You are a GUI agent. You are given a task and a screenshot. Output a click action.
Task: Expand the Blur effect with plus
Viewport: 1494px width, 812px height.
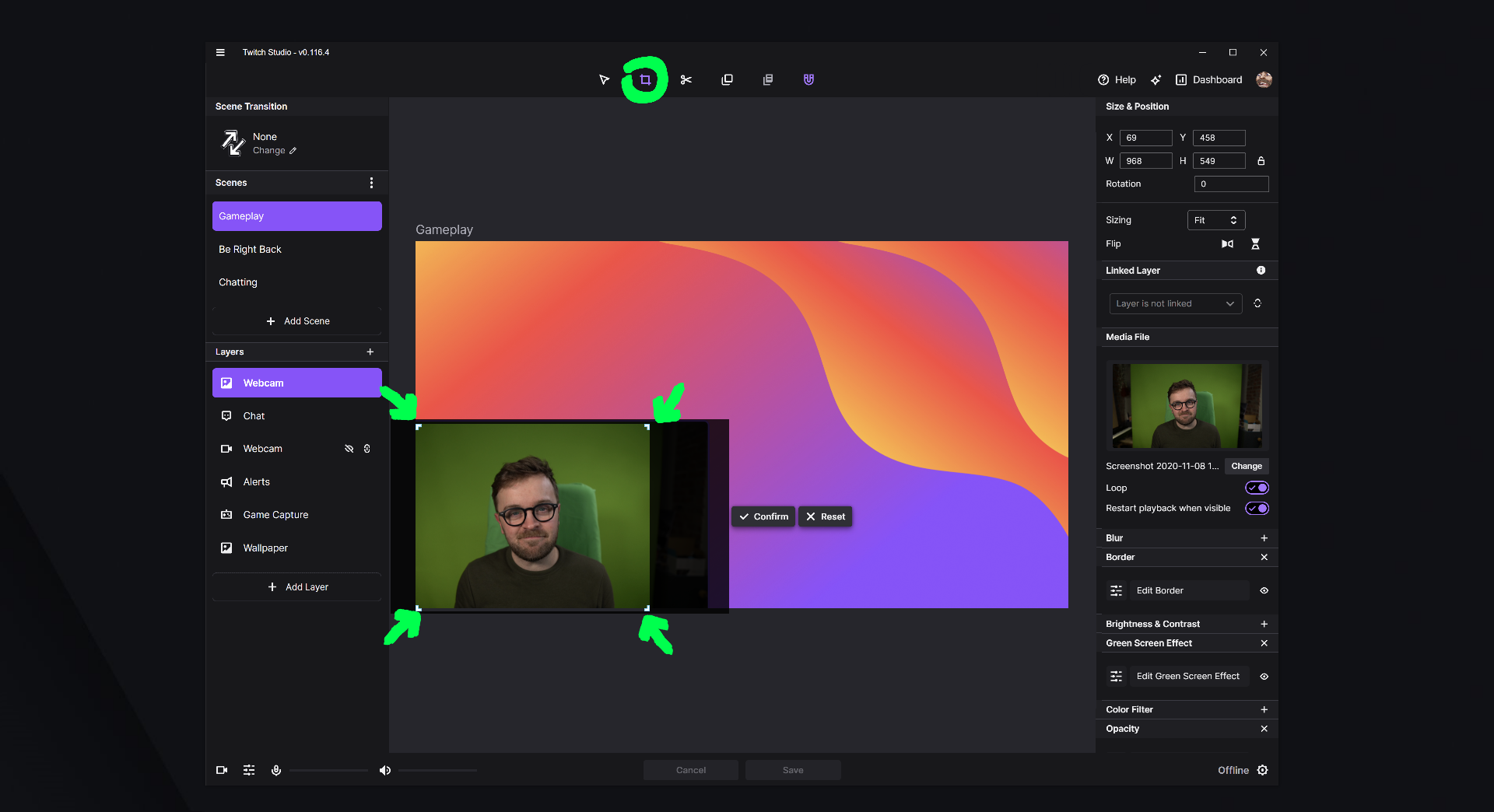(1264, 538)
